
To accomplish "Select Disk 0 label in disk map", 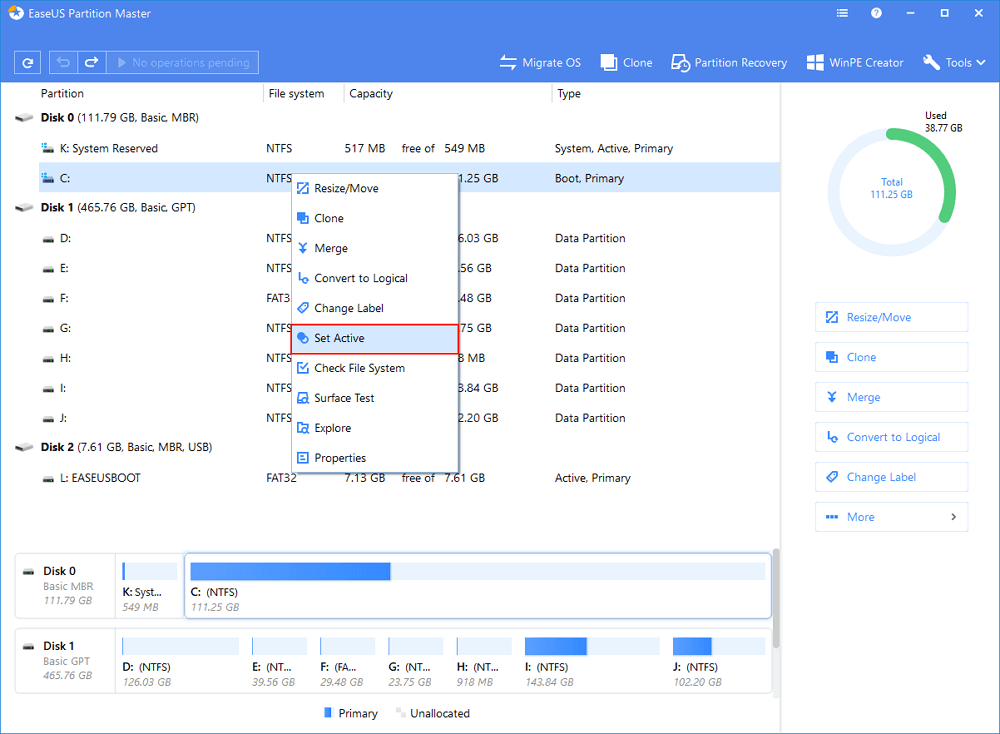I will pos(65,585).
